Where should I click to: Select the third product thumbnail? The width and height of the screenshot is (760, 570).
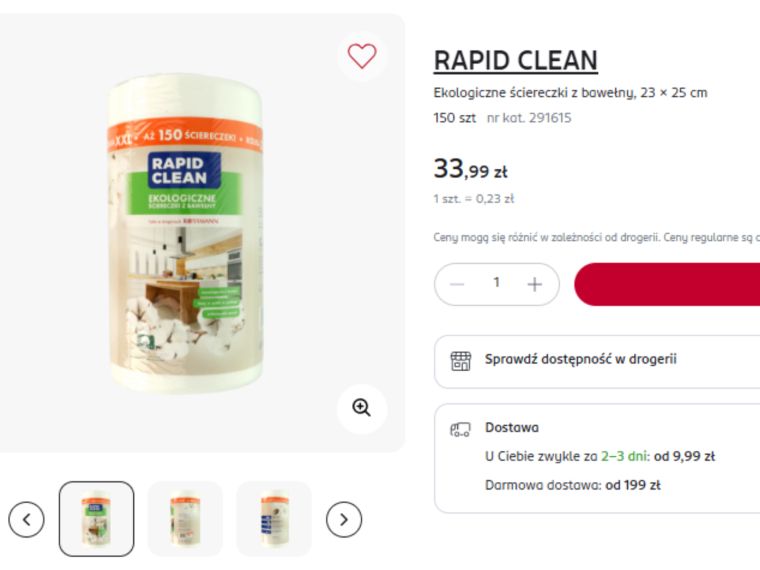click(x=274, y=519)
